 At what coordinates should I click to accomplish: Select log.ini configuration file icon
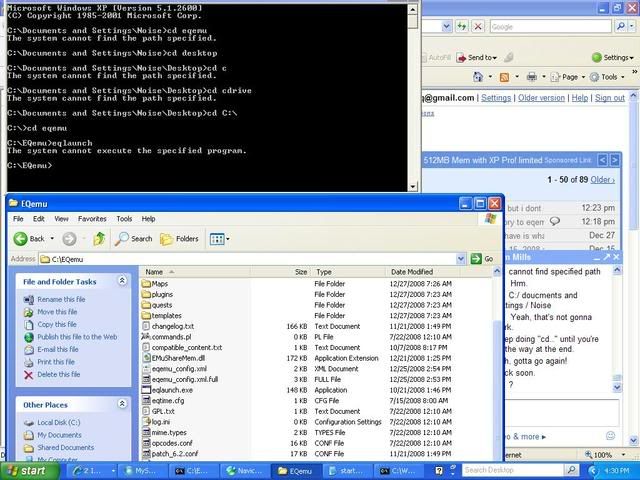pos(146,422)
